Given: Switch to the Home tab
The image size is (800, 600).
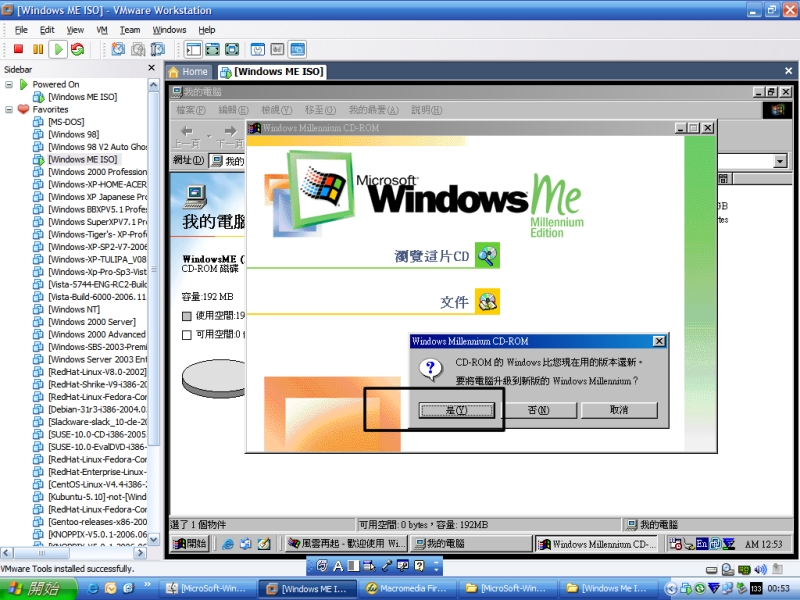Looking at the screenshot, I should (x=189, y=72).
